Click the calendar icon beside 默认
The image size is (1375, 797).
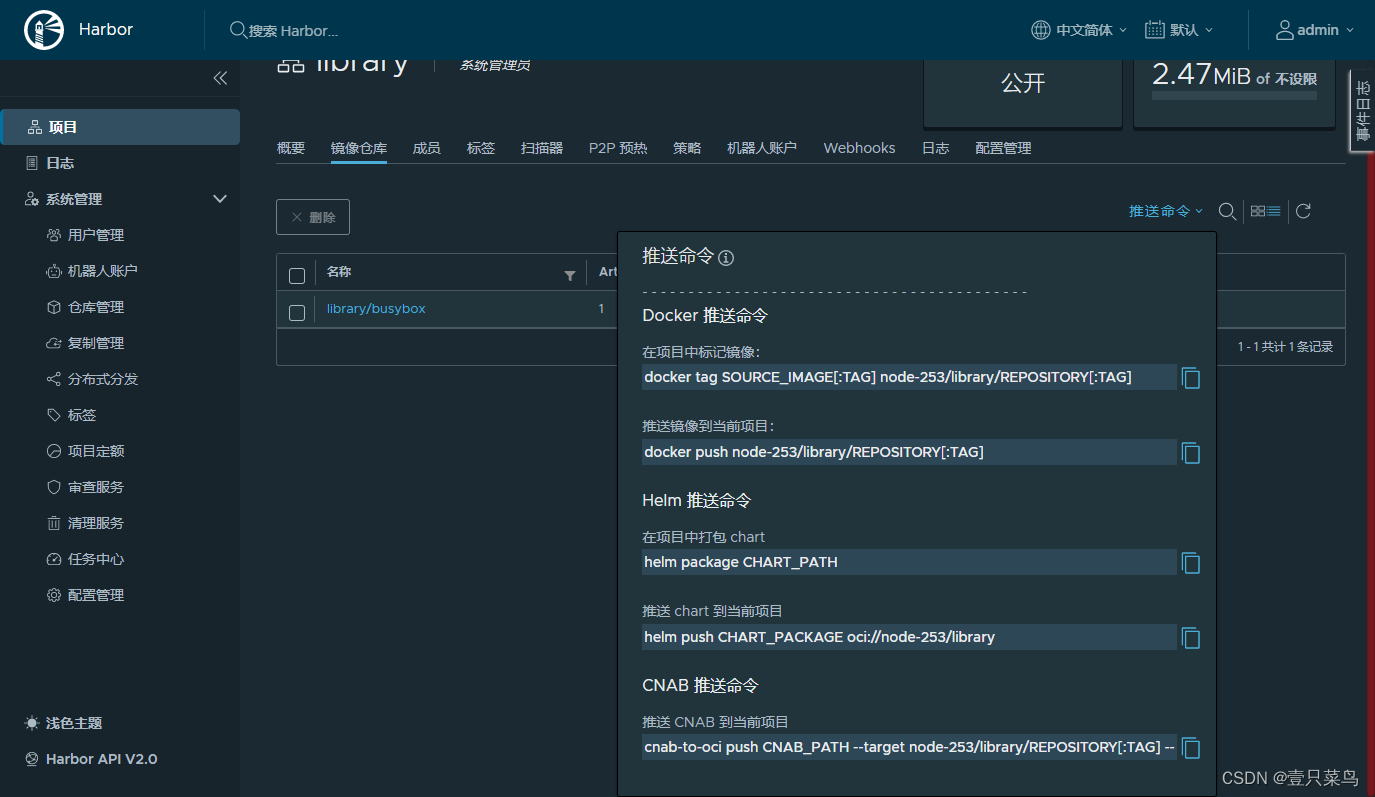tap(1155, 30)
